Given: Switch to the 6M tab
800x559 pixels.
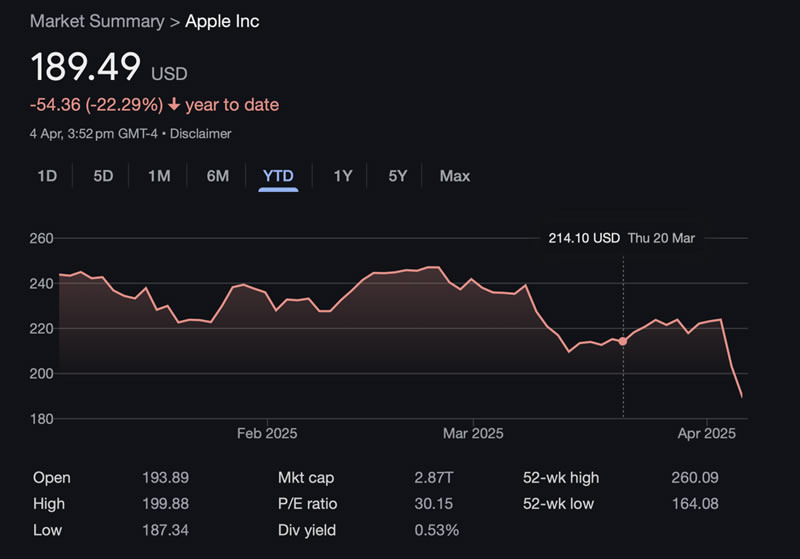Looking at the screenshot, I should (218, 176).
